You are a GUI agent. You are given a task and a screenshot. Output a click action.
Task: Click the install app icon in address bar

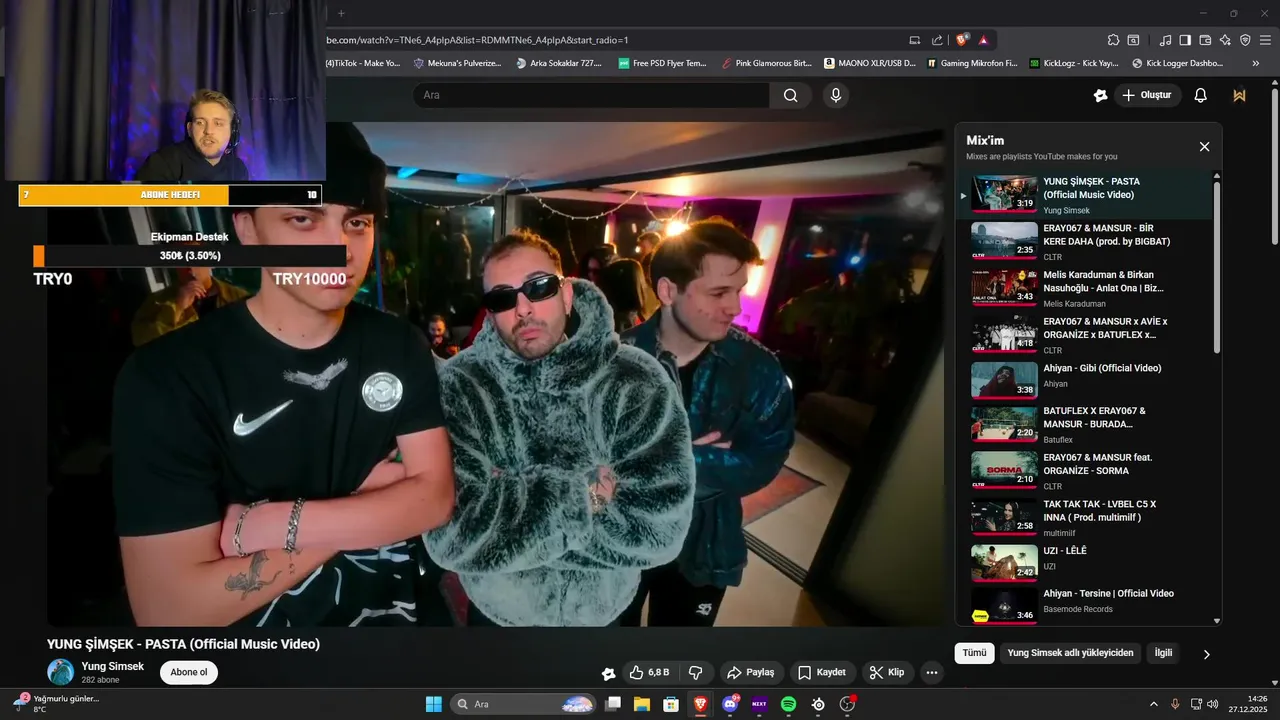(x=914, y=40)
